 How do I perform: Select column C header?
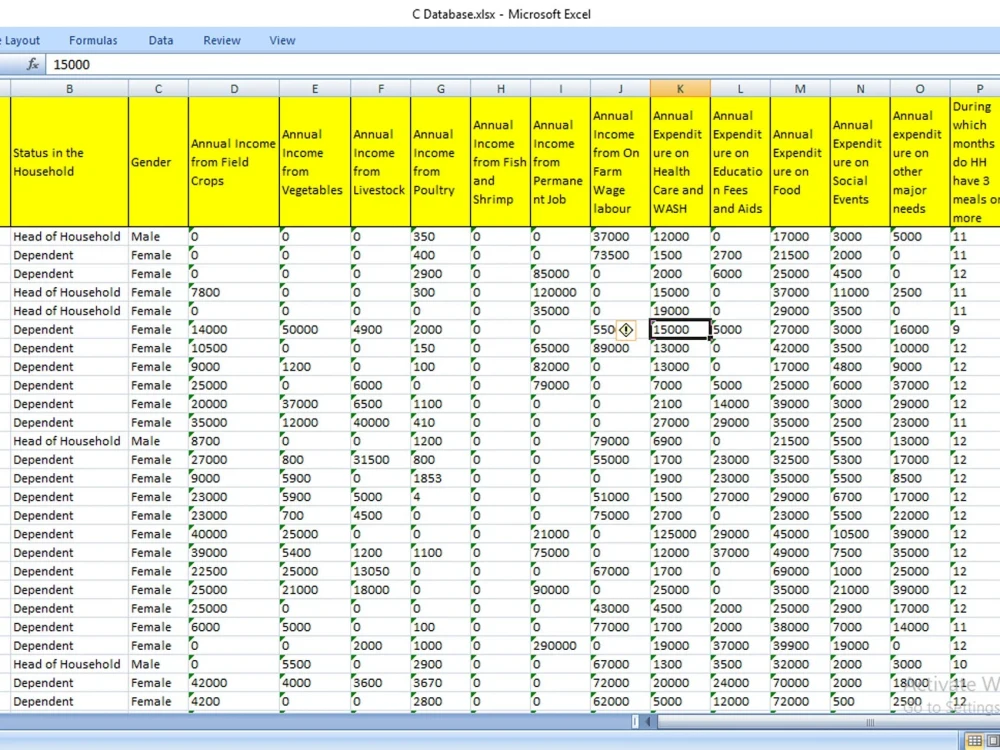(x=158, y=89)
